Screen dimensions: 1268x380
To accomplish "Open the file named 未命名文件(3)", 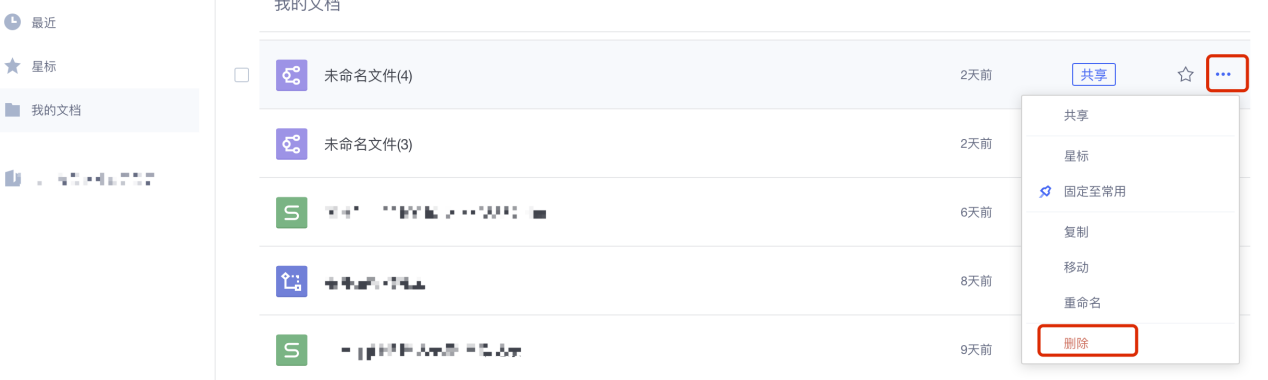I will pos(368,144).
